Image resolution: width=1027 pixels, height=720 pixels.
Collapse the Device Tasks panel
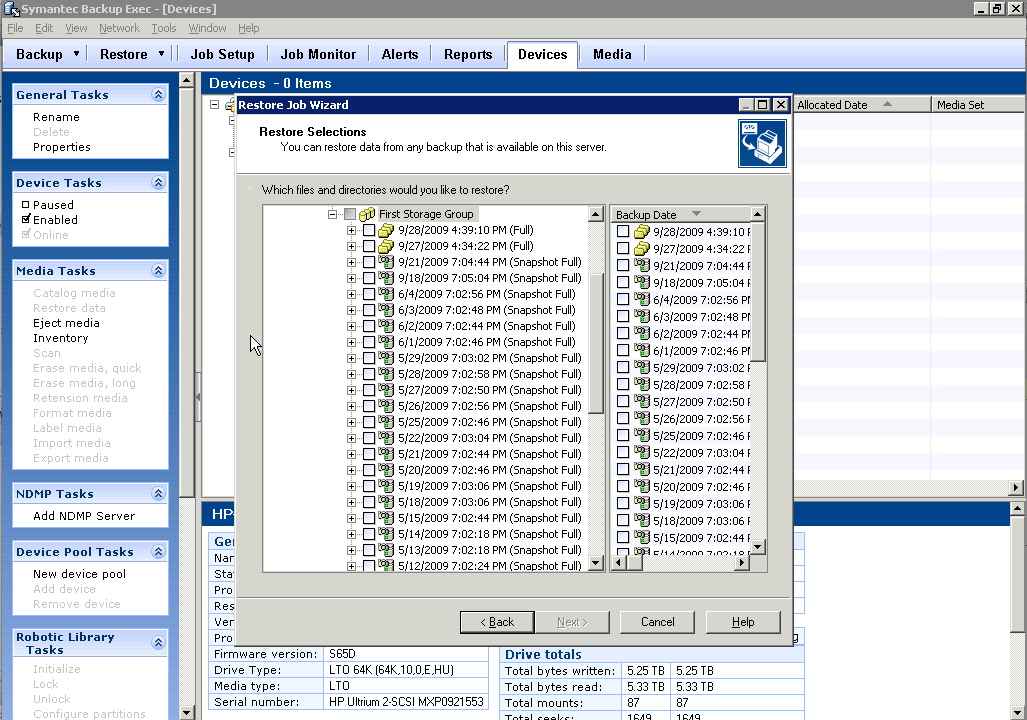pos(158,183)
